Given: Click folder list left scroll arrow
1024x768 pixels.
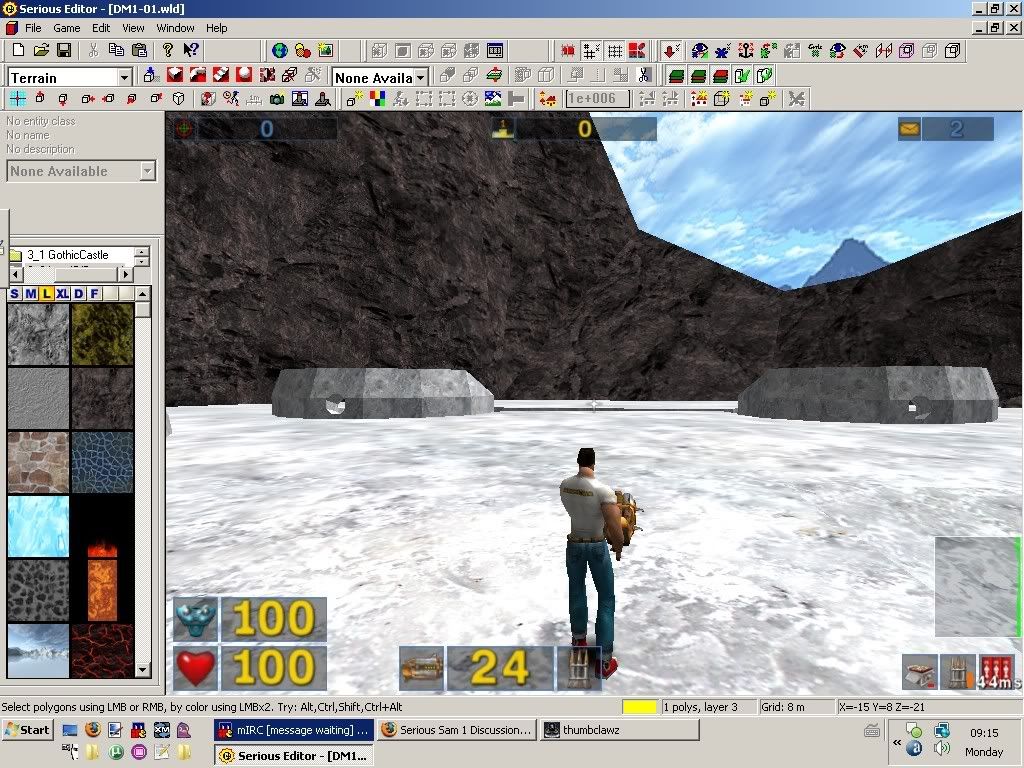Looking at the screenshot, I should tap(16, 274).
